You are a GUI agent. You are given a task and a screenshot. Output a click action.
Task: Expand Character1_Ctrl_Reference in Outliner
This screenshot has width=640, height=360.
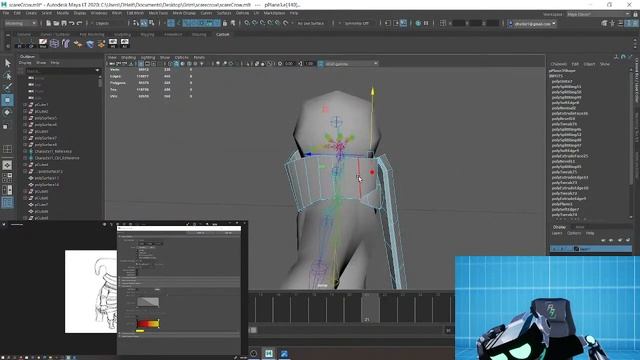(x=25, y=158)
